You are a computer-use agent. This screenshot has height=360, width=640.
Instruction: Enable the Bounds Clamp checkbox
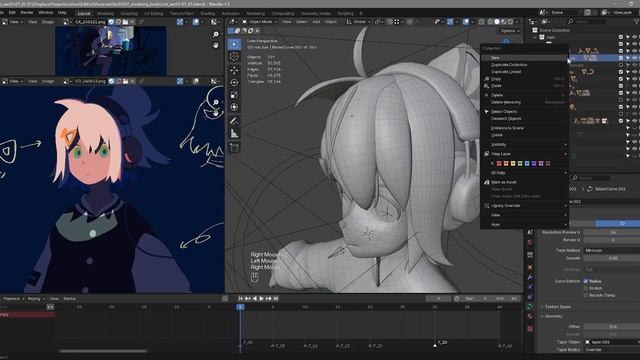pyautogui.click(x=586, y=295)
